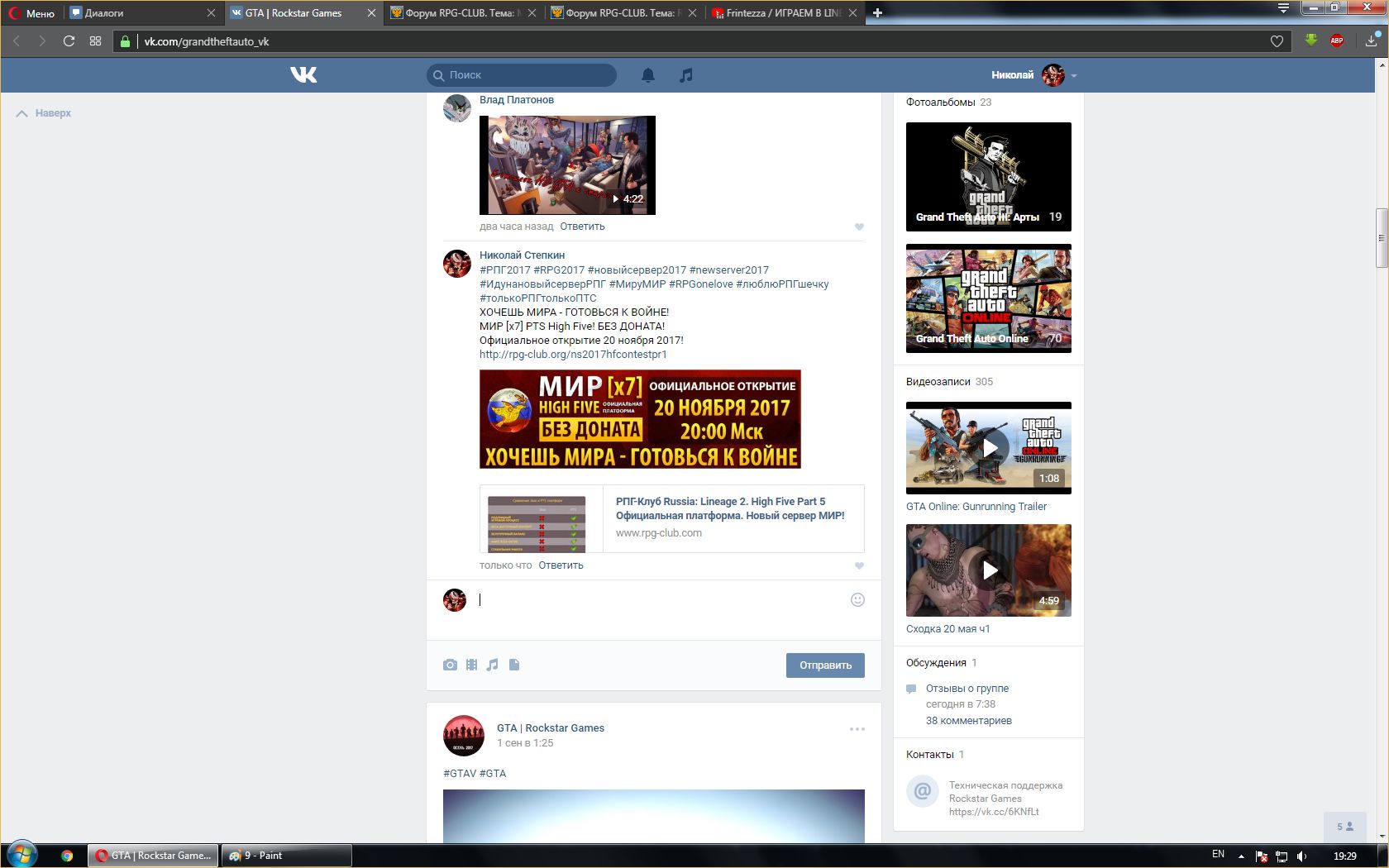Open Grand Theft Auto III Арты album
The image size is (1389, 868).
(989, 177)
